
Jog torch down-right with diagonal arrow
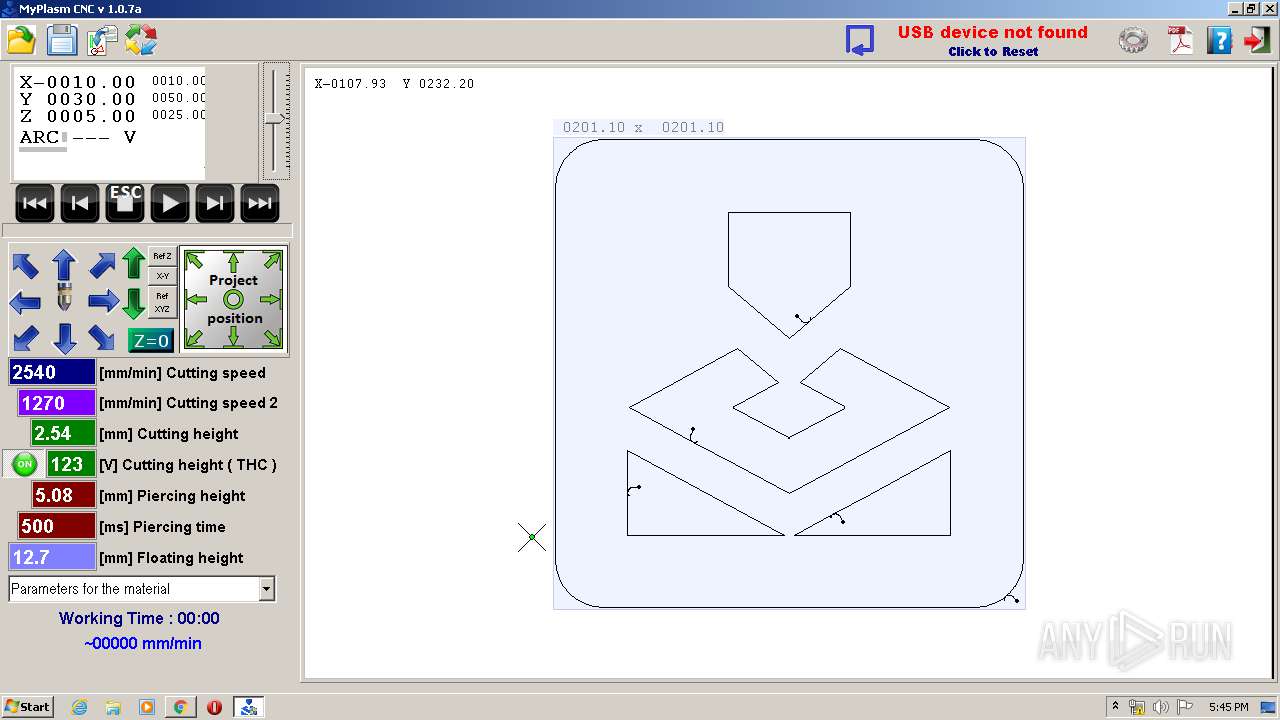102,338
